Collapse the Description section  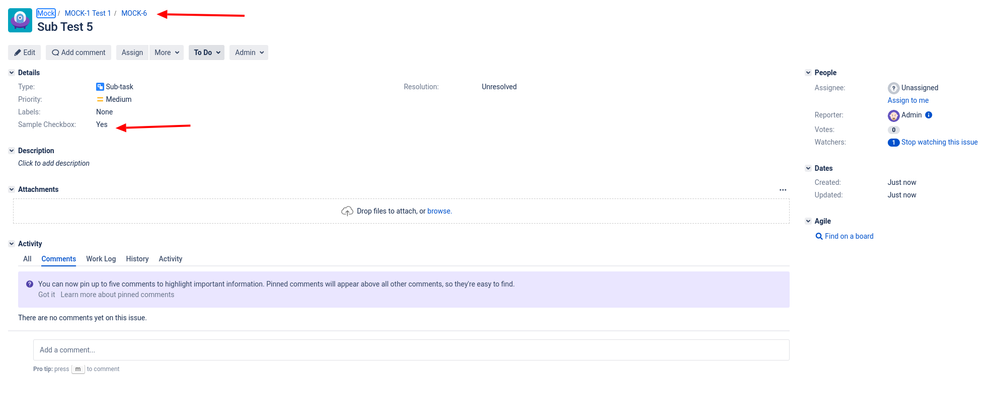click(x=11, y=151)
